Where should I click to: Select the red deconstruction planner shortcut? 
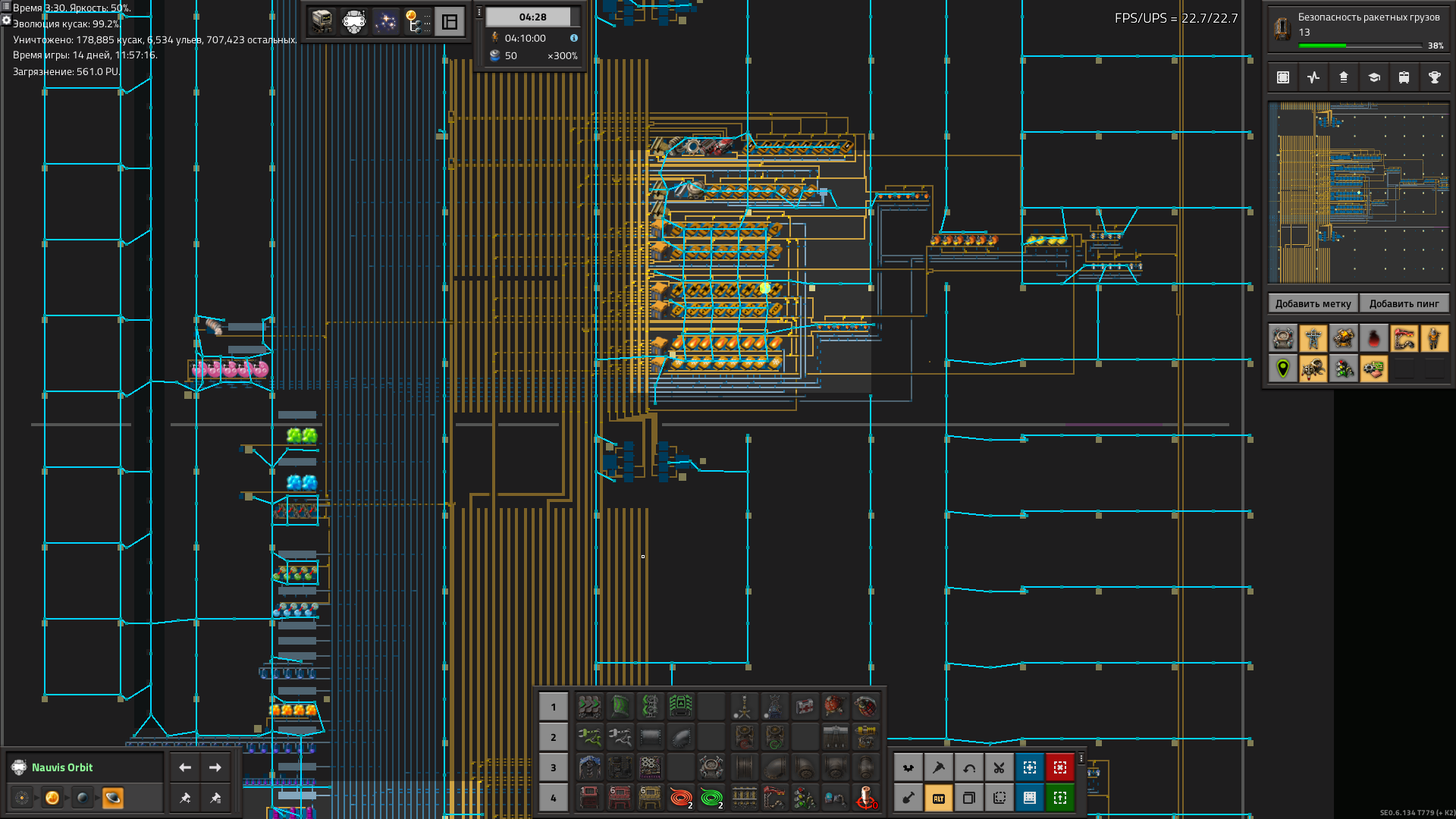coord(1059,767)
